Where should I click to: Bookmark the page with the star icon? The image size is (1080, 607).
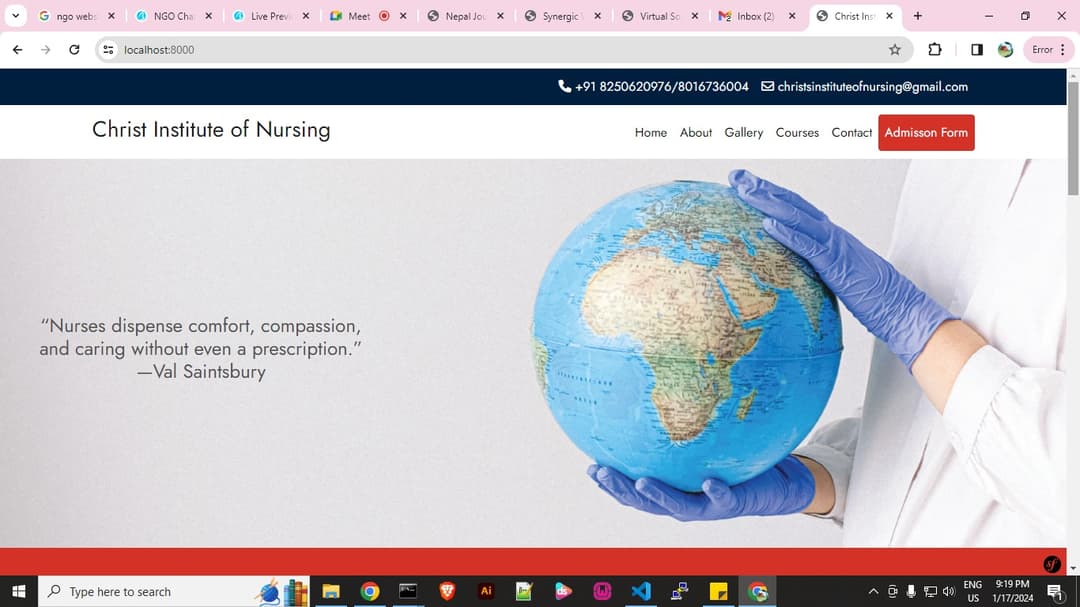point(895,49)
